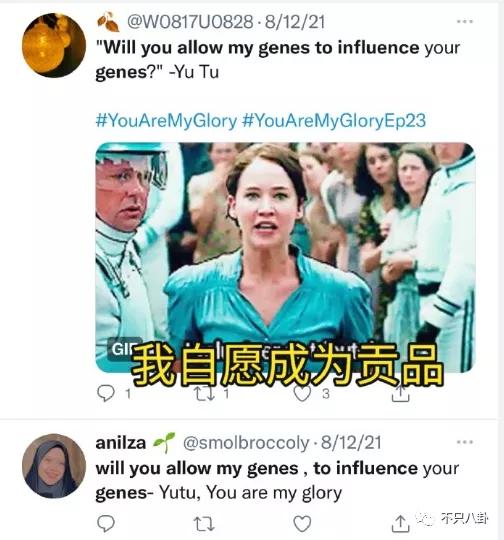Click the anilza display name

[121, 443]
